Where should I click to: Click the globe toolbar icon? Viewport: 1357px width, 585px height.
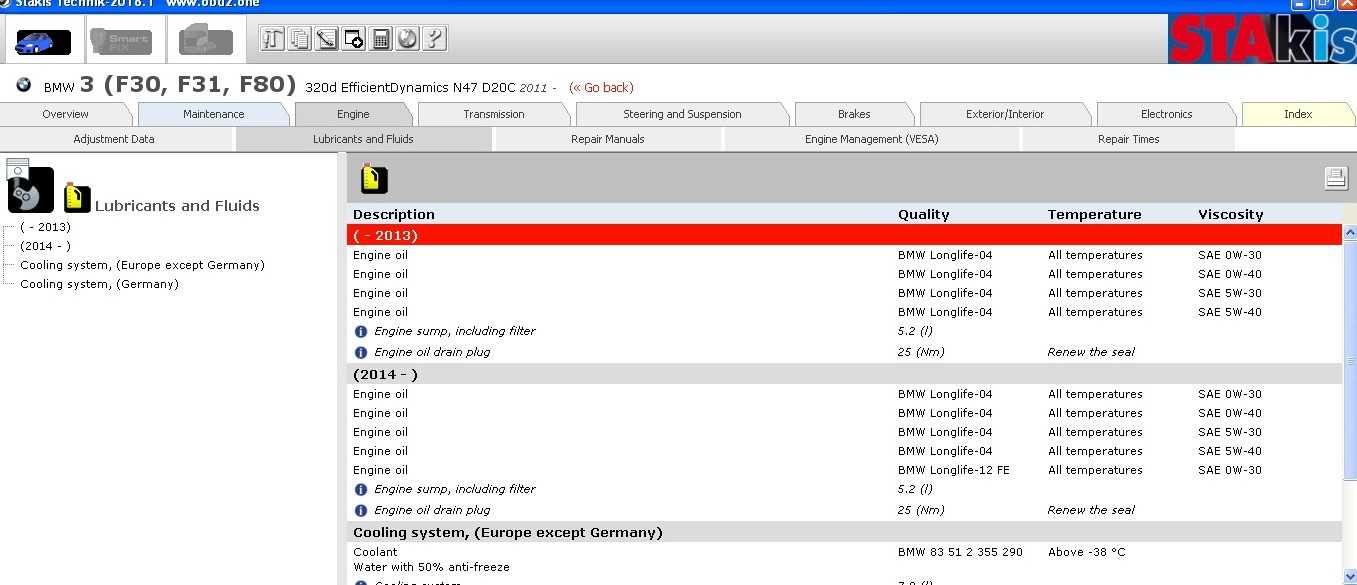407,39
